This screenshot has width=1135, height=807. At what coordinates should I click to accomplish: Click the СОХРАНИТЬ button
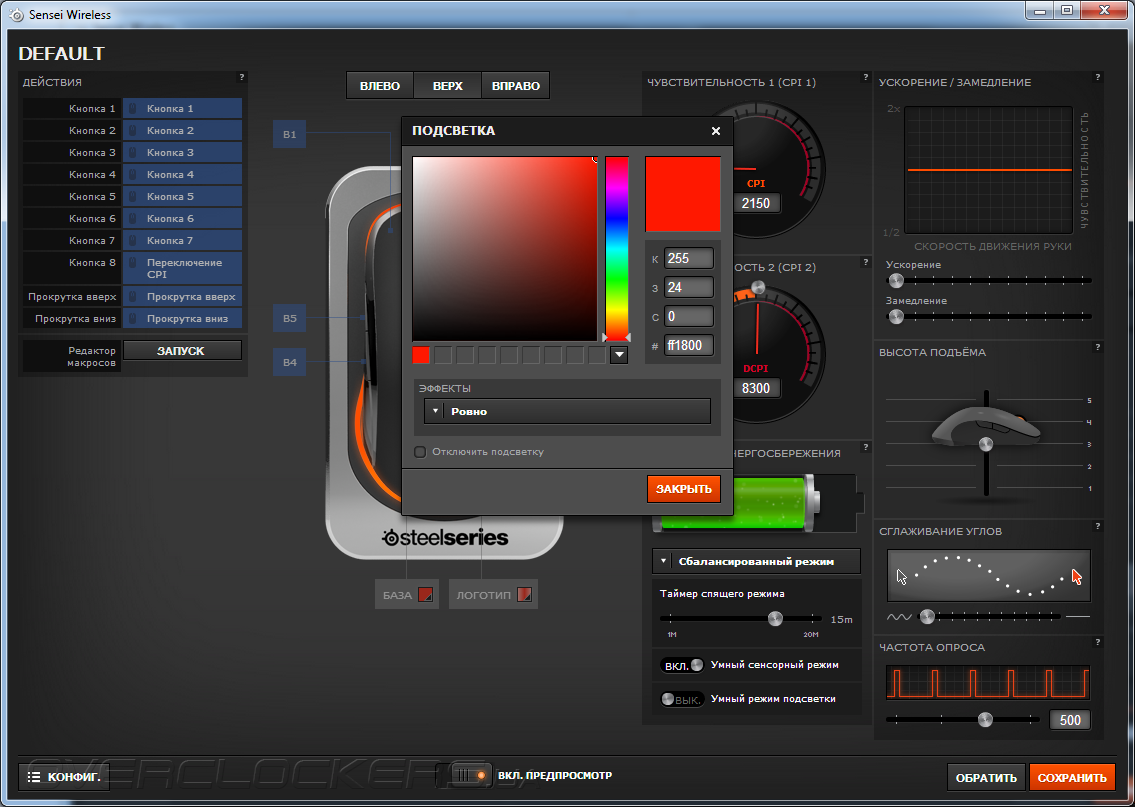[1072, 778]
